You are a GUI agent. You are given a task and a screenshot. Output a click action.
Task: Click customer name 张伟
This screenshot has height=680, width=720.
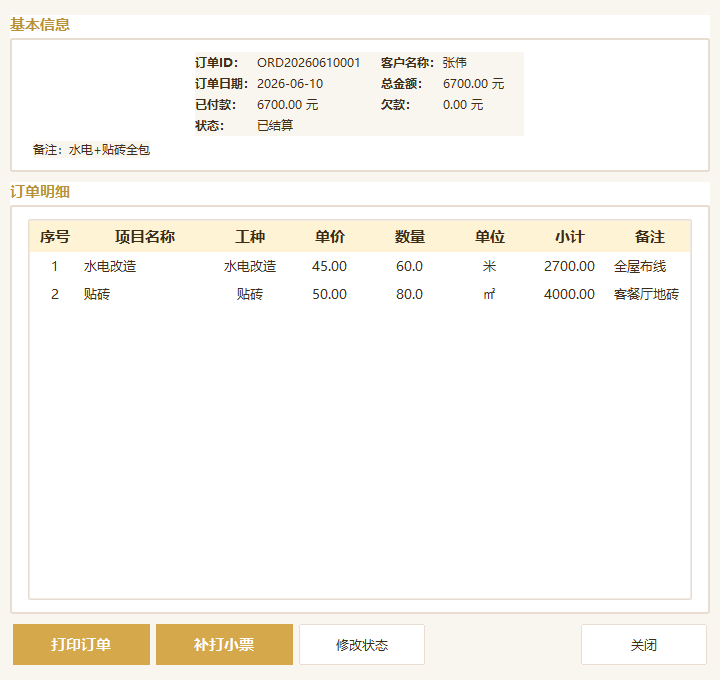click(x=455, y=63)
